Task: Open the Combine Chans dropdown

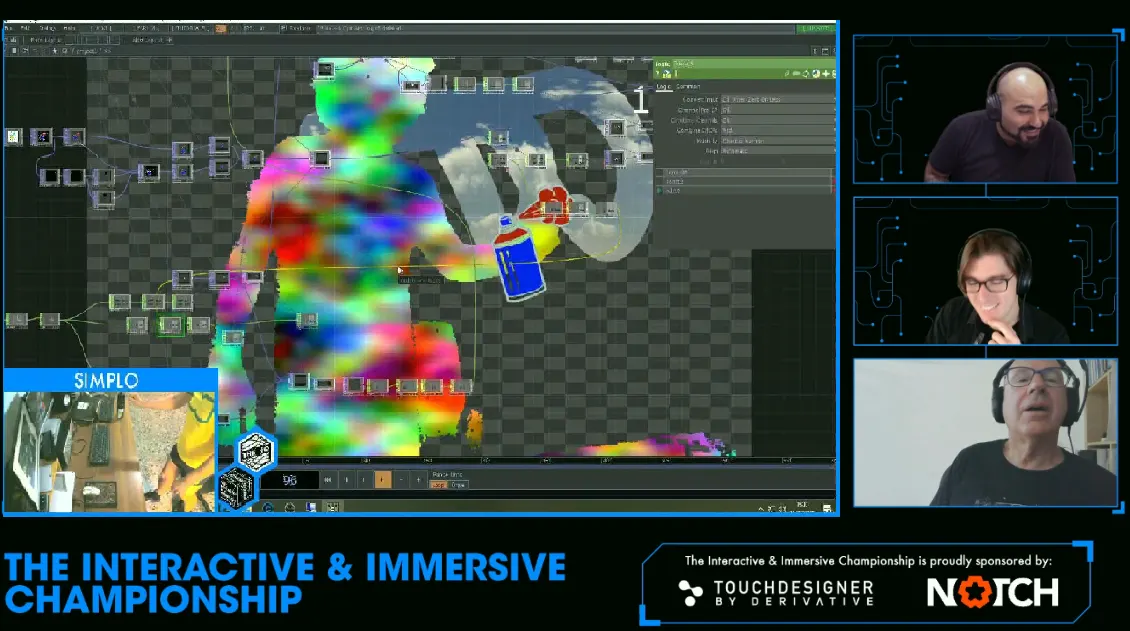Action: point(778,120)
